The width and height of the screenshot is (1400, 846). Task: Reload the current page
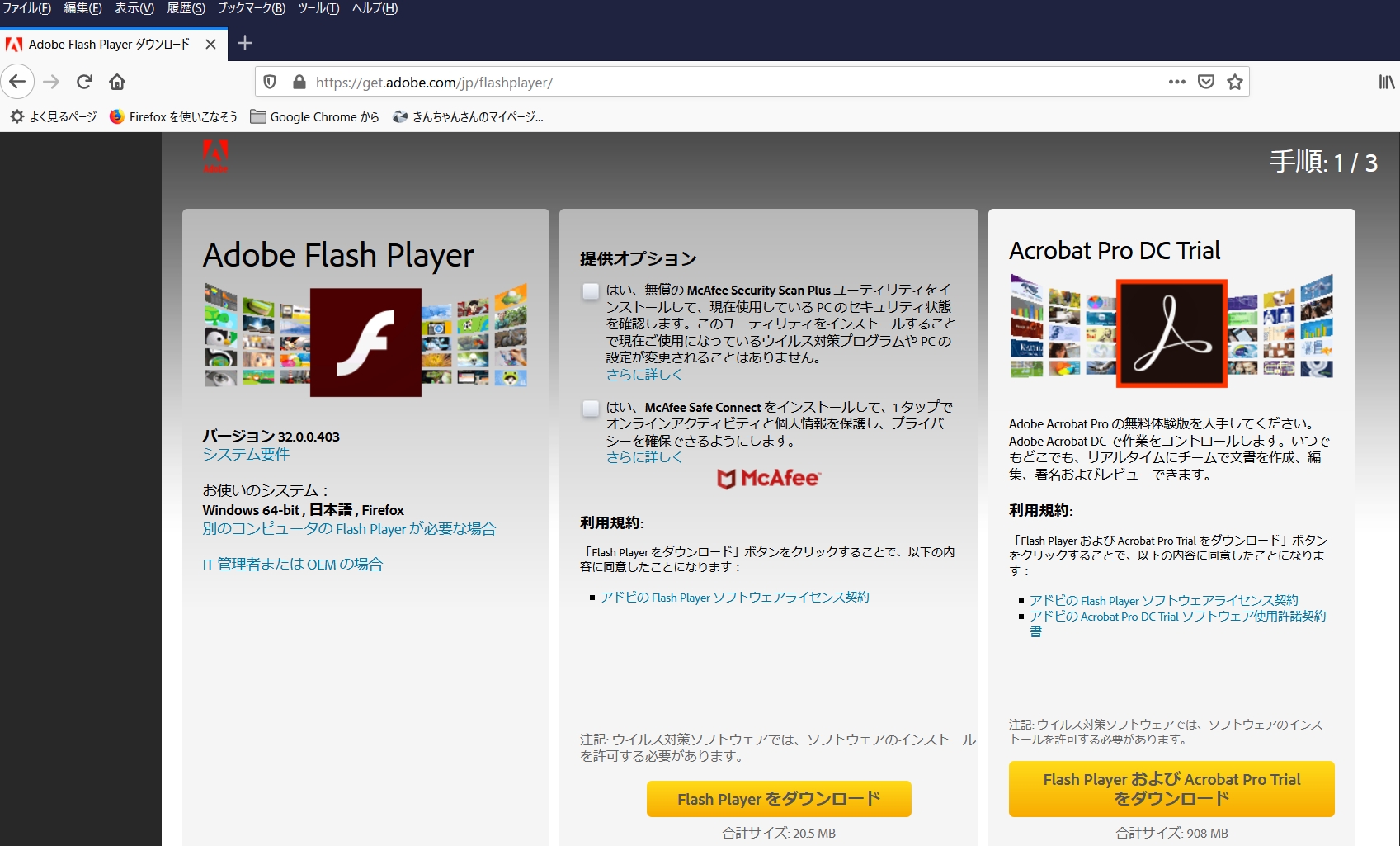pos(84,82)
